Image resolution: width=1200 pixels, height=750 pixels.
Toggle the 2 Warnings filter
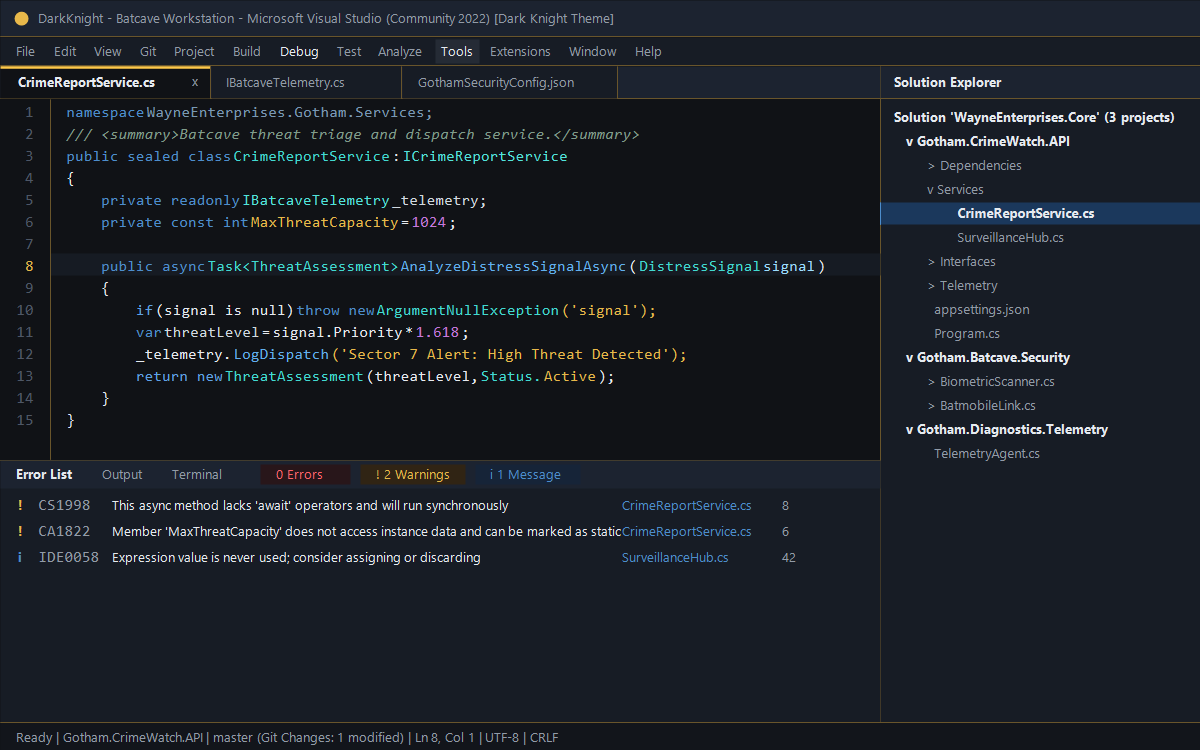point(414,475)
